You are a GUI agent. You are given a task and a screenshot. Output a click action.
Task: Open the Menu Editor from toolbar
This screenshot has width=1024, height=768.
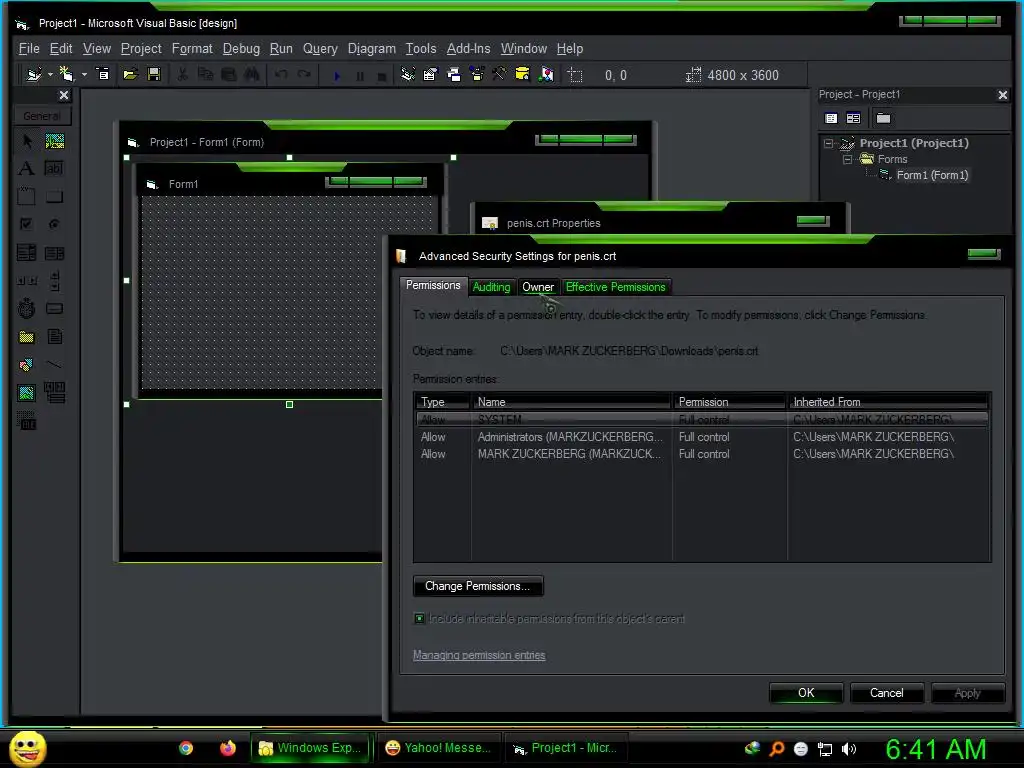click(103, 74)
